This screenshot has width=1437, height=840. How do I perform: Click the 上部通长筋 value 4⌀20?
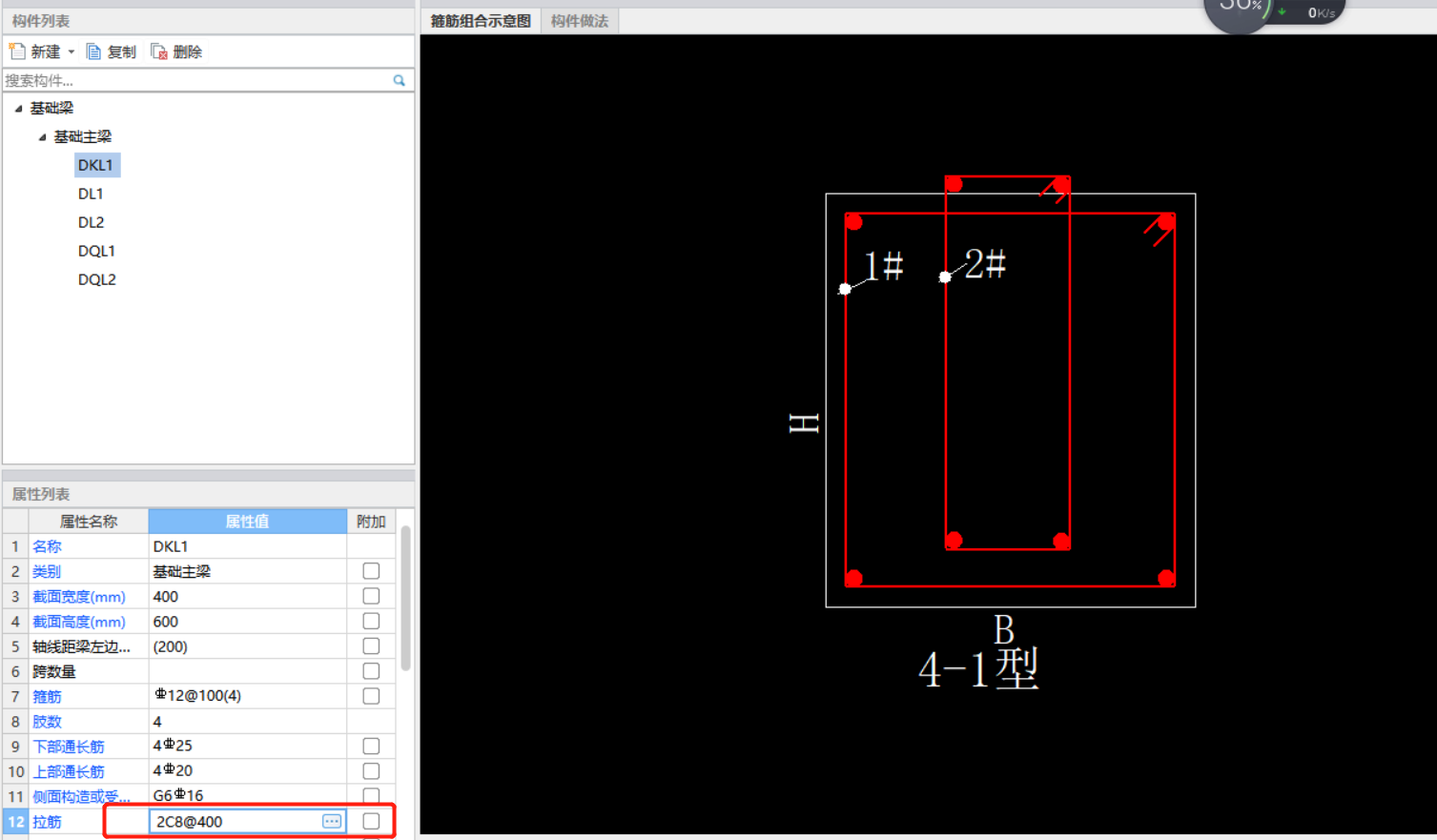(x=248, y=770)
